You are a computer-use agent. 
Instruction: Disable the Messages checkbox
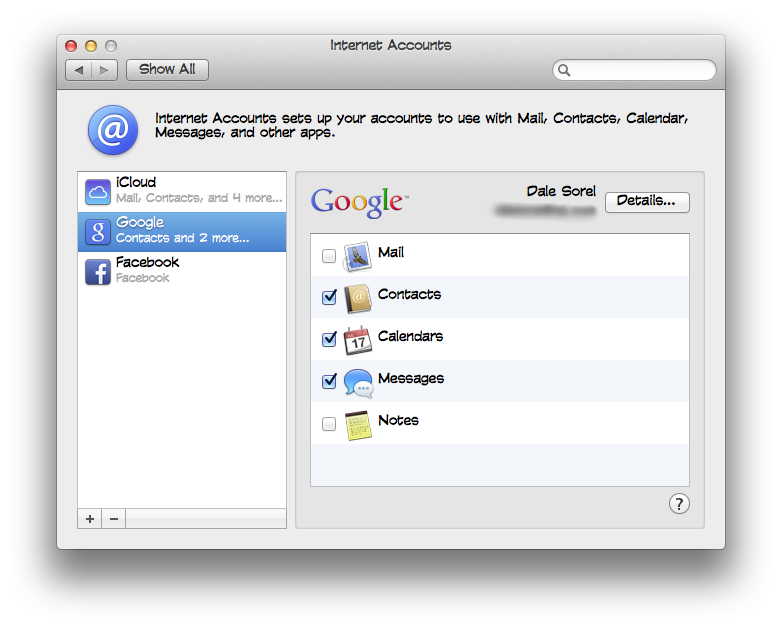point(329,381)
